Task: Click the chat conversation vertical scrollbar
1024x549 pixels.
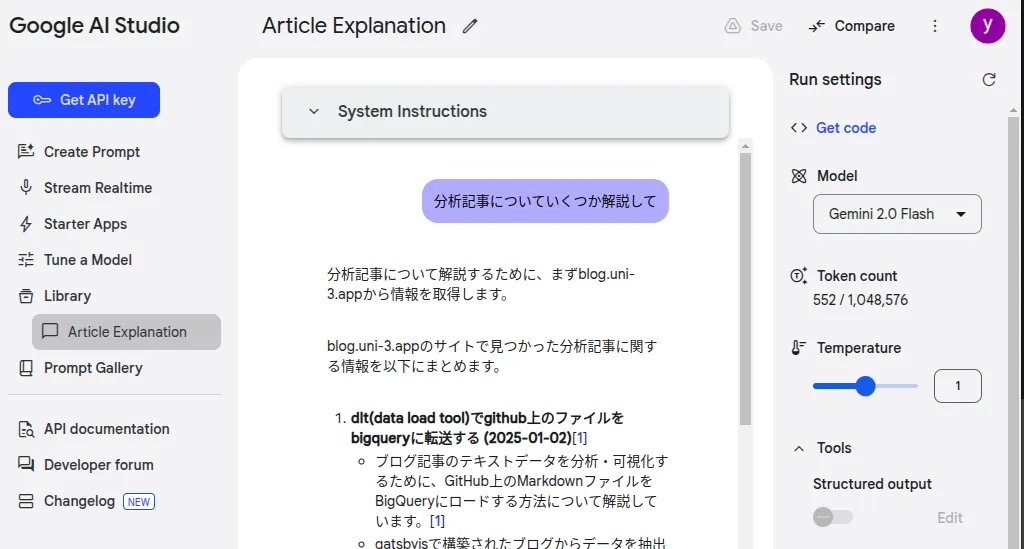Action: 745,289
